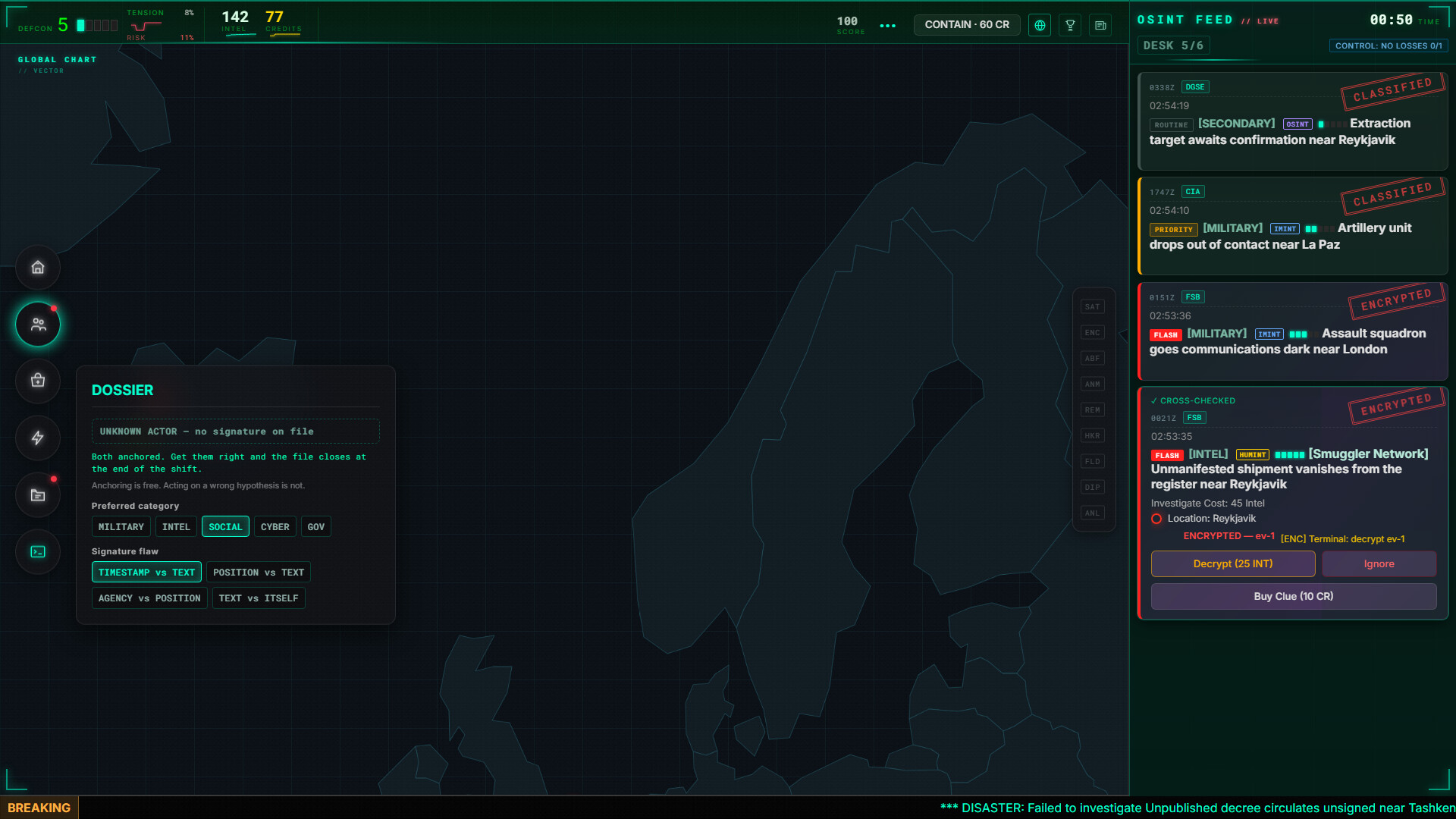Open the dossier people icon
This screenshot has width=1456, height=819.
point(38,325)
